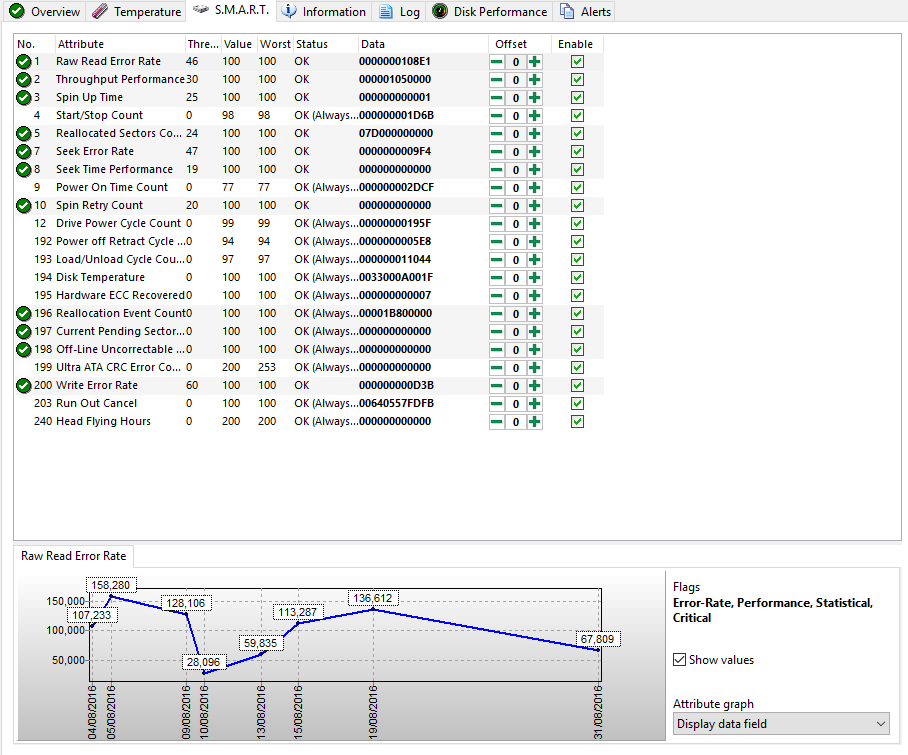
Task: Switch to the Log tab
Action: (399, 12)
